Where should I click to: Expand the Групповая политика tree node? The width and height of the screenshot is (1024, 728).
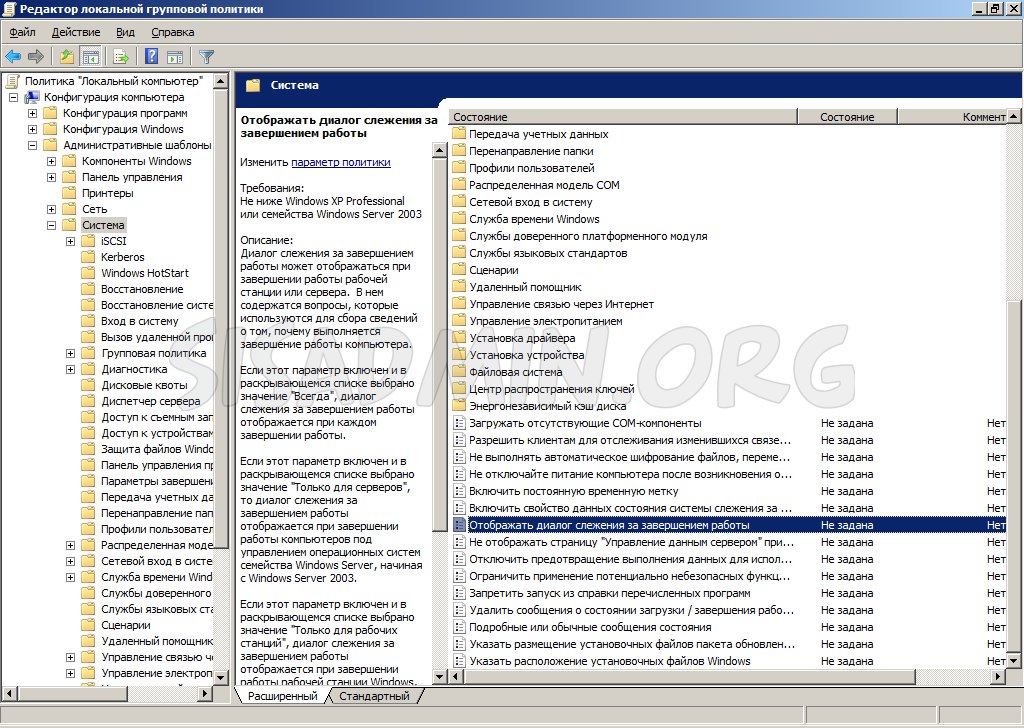[x=71, y=353]
